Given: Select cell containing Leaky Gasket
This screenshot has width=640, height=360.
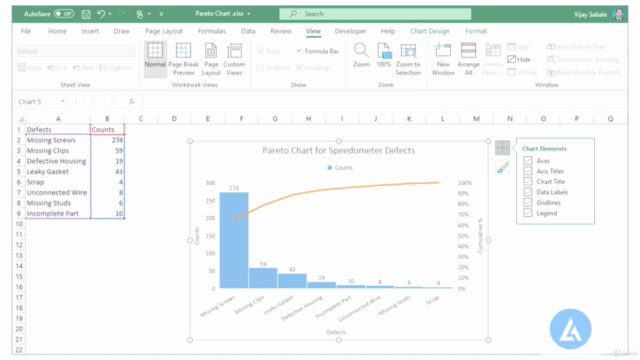Looking at the screenshot, I should 58,171.
